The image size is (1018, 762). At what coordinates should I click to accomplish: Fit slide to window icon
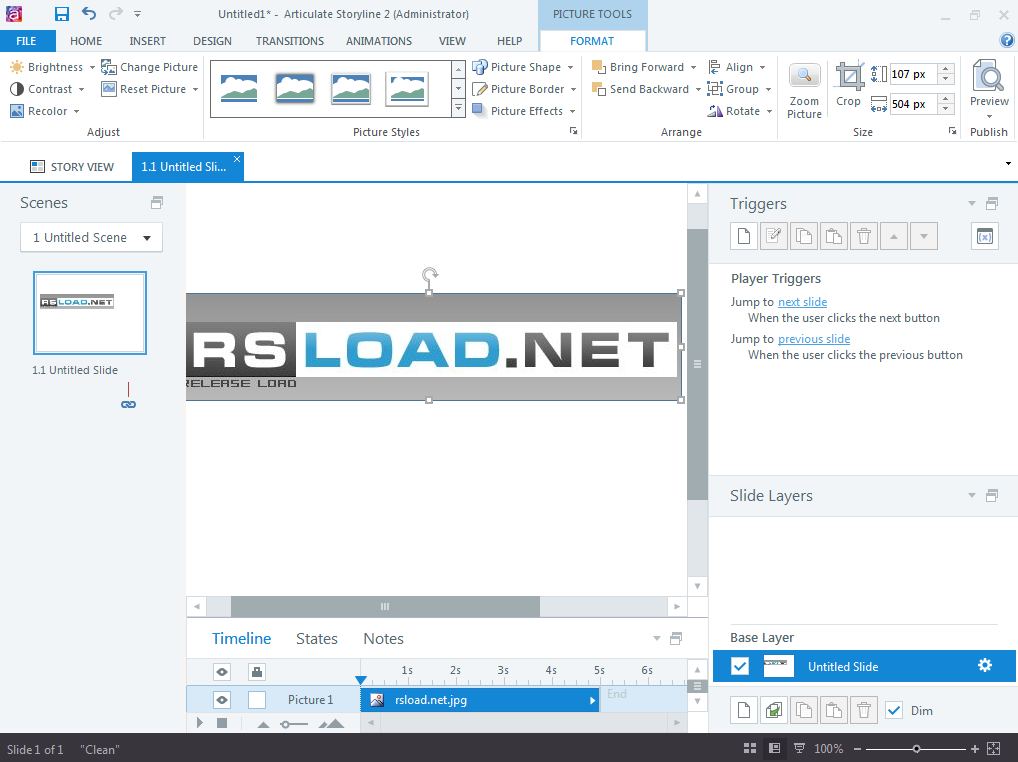(x=993, y=748)
